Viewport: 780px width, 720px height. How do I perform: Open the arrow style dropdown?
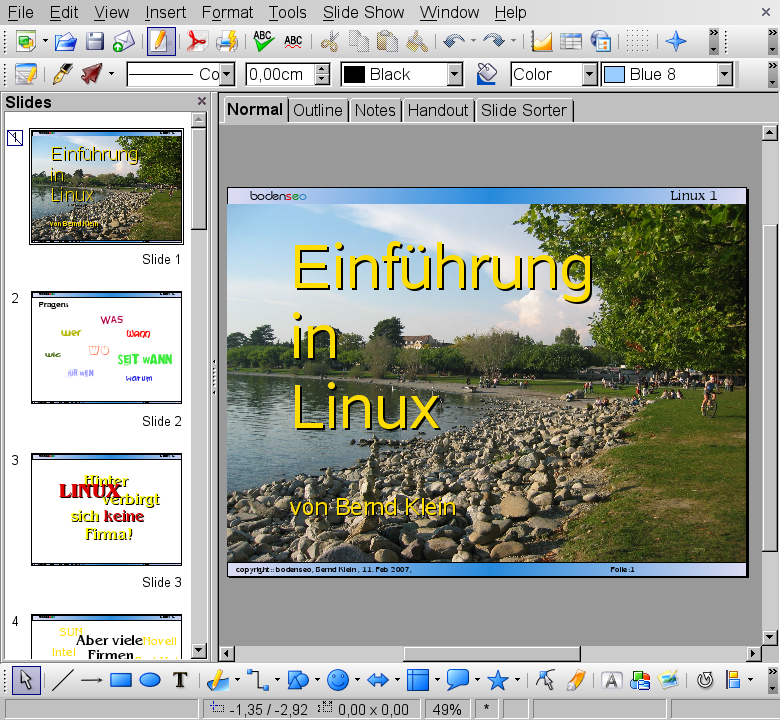point(111,75)
